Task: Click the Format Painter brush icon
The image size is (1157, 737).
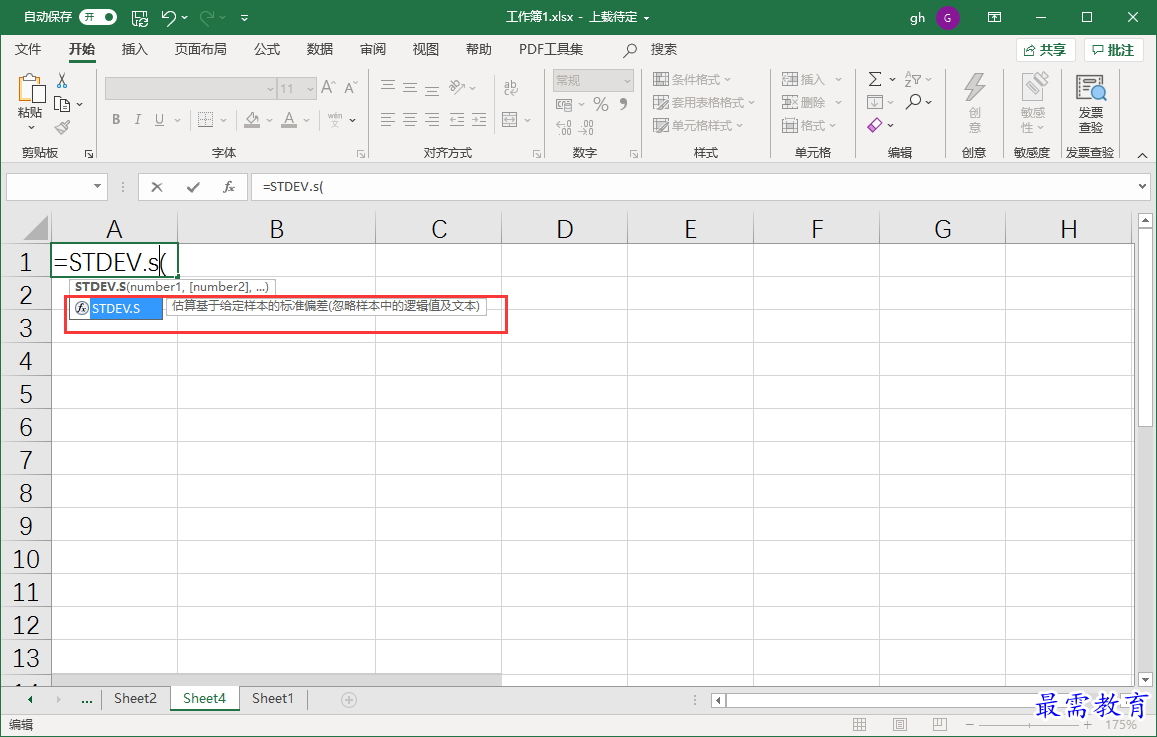Action: pyautogui.click(x=62, y=128)
